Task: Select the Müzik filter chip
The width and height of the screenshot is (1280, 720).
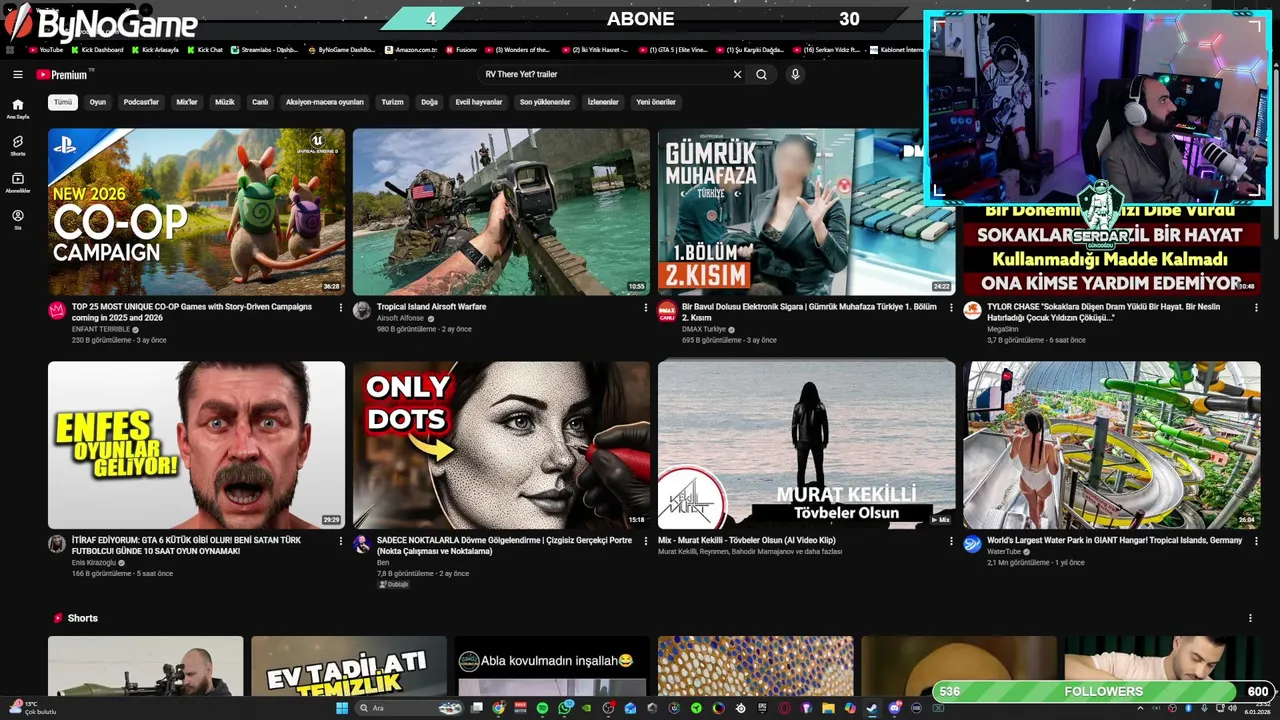Action: tap(225, 102)
